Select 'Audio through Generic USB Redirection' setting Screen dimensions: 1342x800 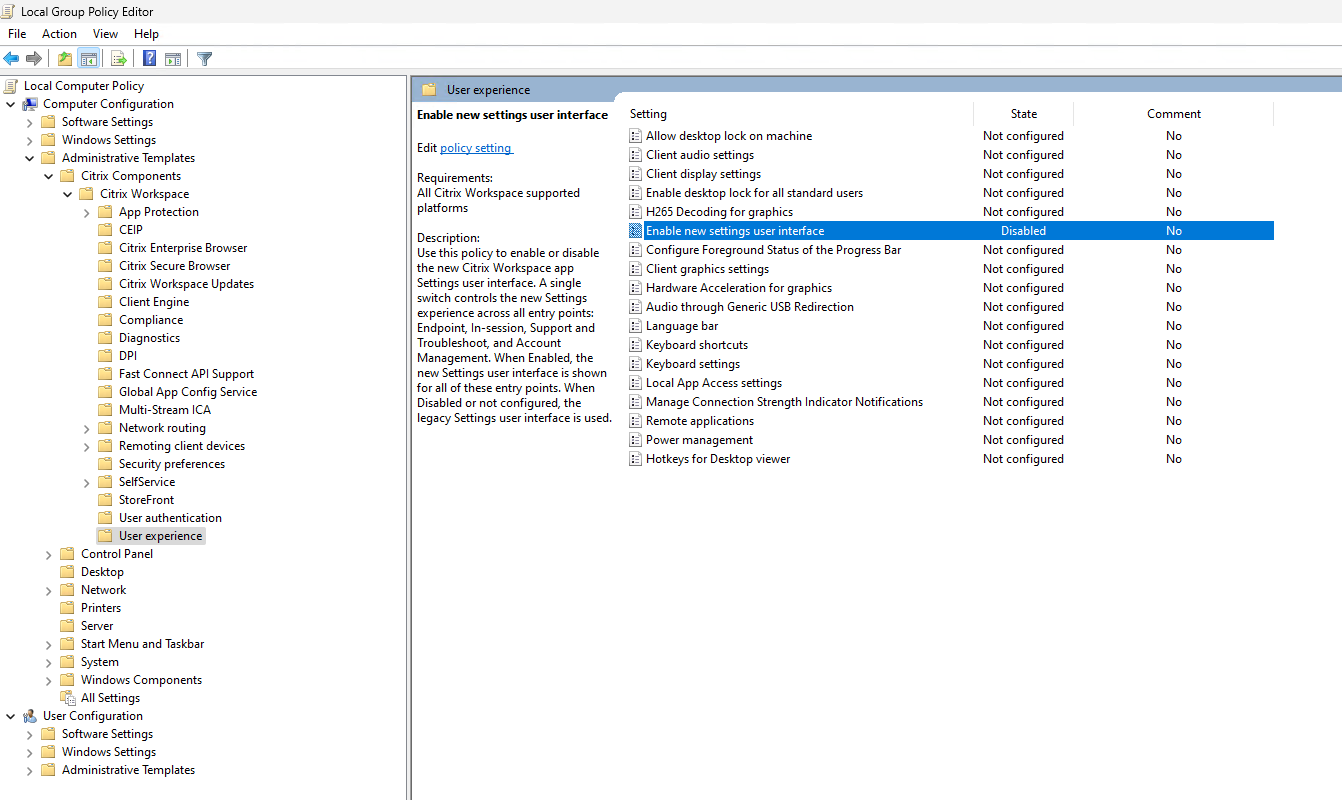tap(749, 307)
